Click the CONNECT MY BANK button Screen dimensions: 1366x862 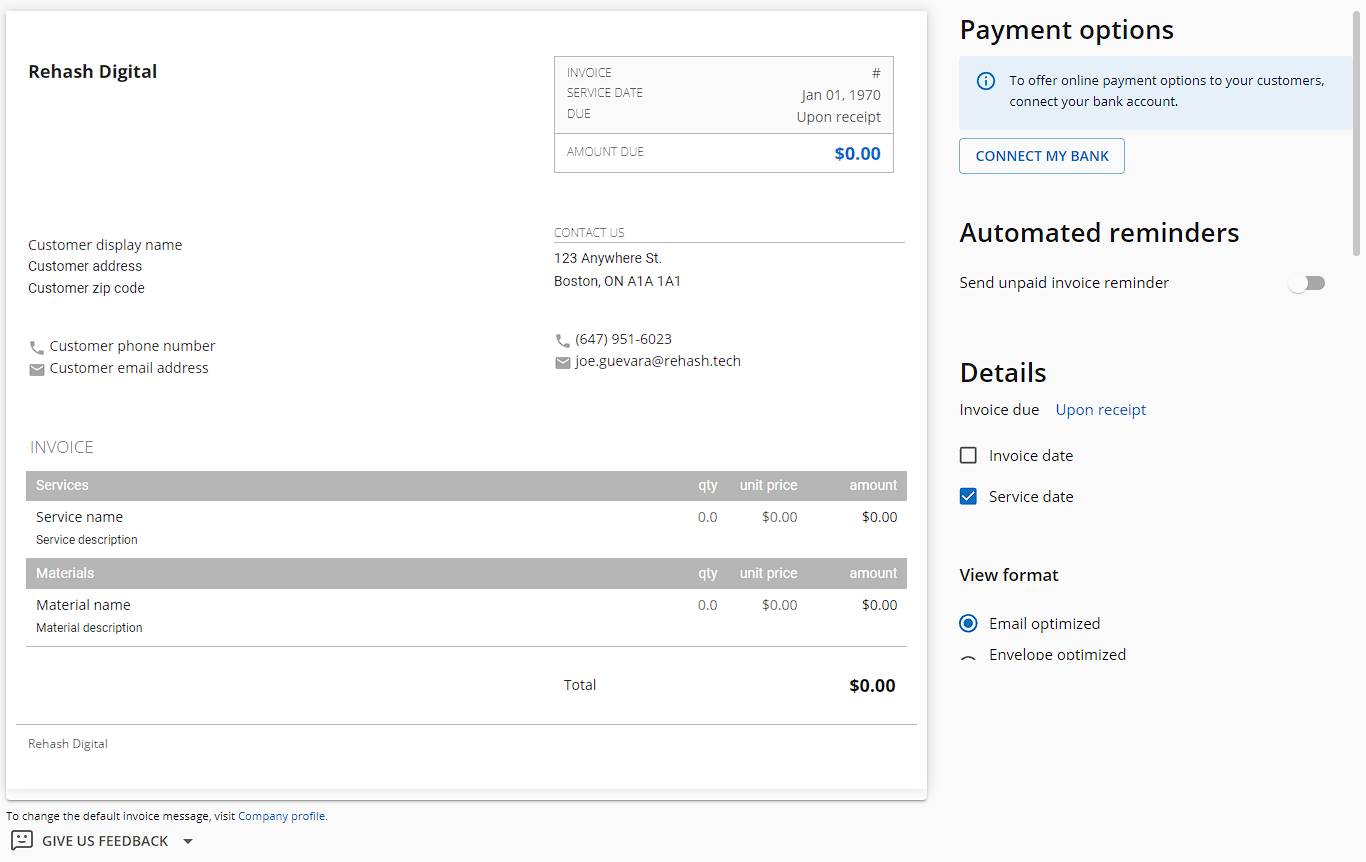coord(1041,156)
